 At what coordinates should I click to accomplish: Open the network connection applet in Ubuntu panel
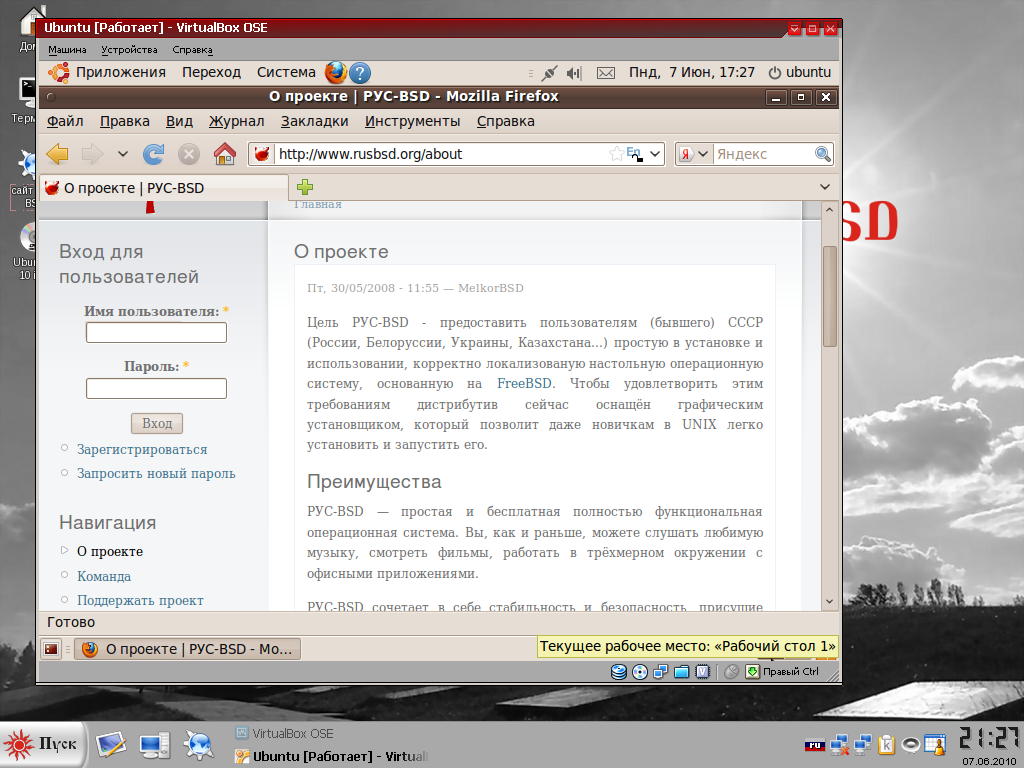click(550, 73)
